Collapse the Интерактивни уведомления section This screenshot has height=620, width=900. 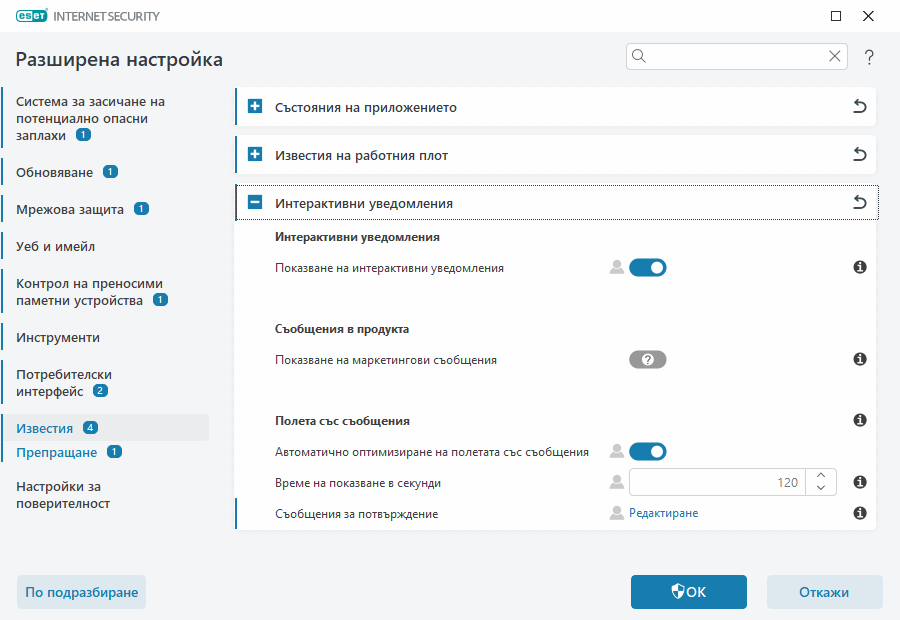(255, 203)
